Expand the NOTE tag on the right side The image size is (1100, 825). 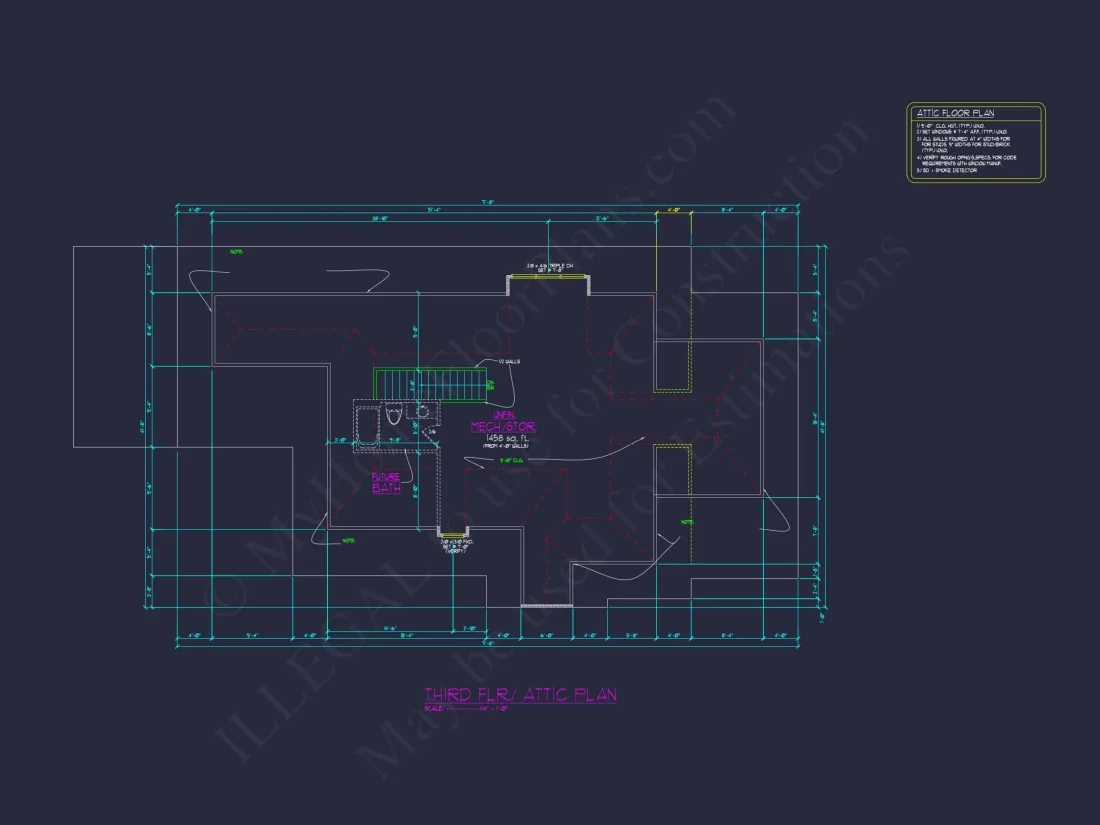[x=686, y=521]
